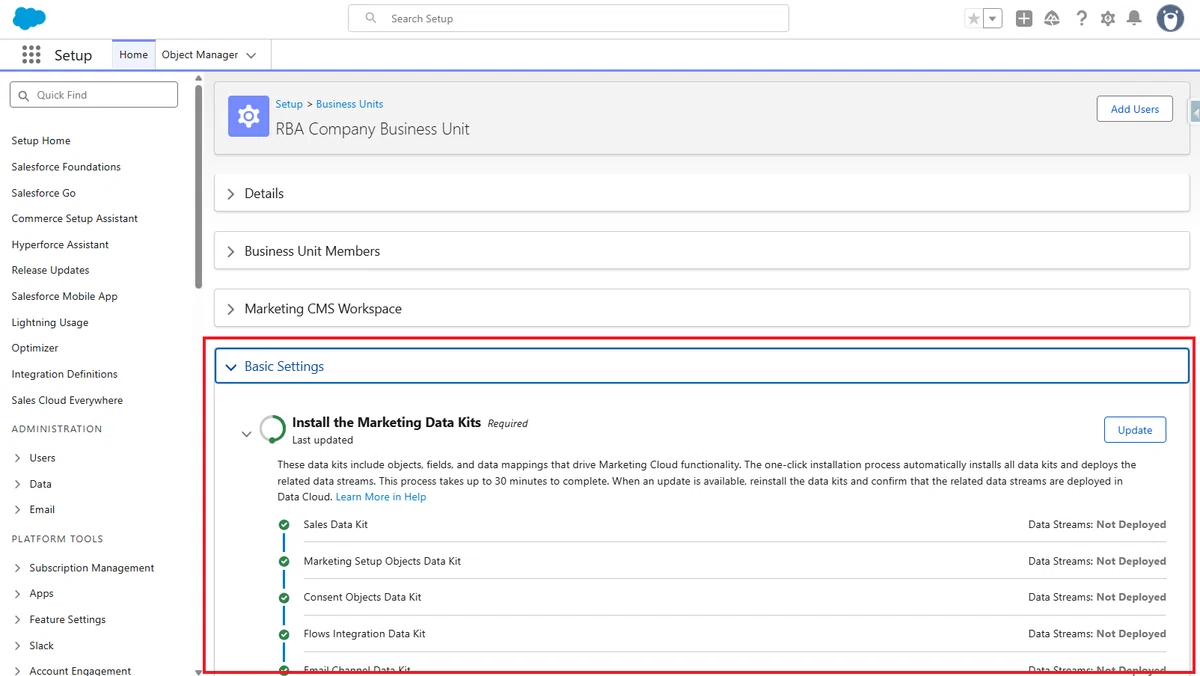This screenshot has height=676, width=1200.
Task: Open the user profile avatar
Action: pos(1170,18)
